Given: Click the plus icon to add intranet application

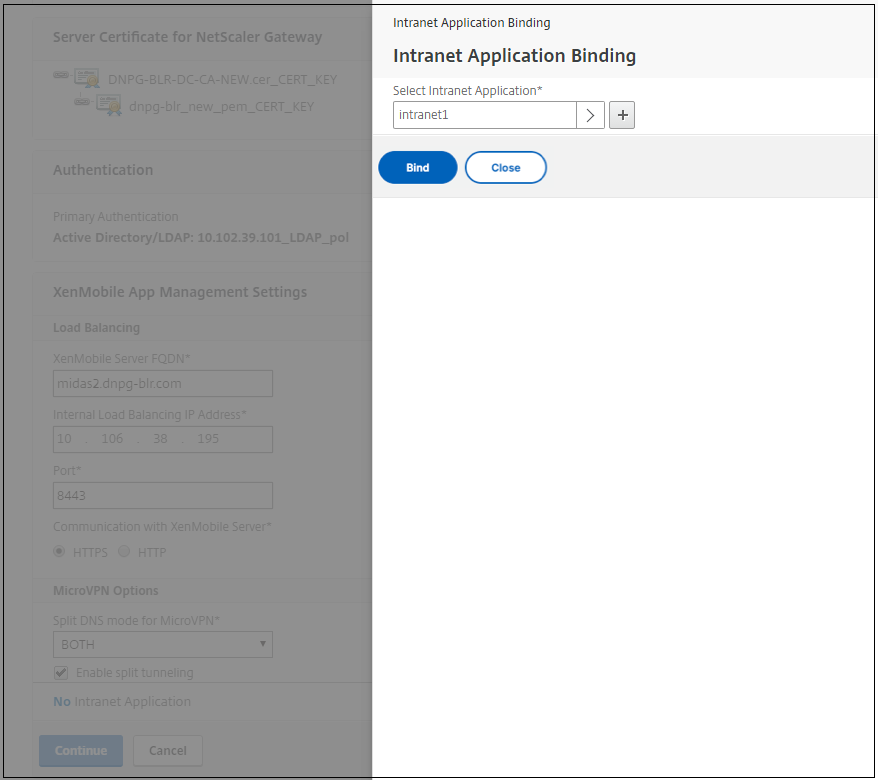Looking at the screenshot, I should (x=622, y=115).
